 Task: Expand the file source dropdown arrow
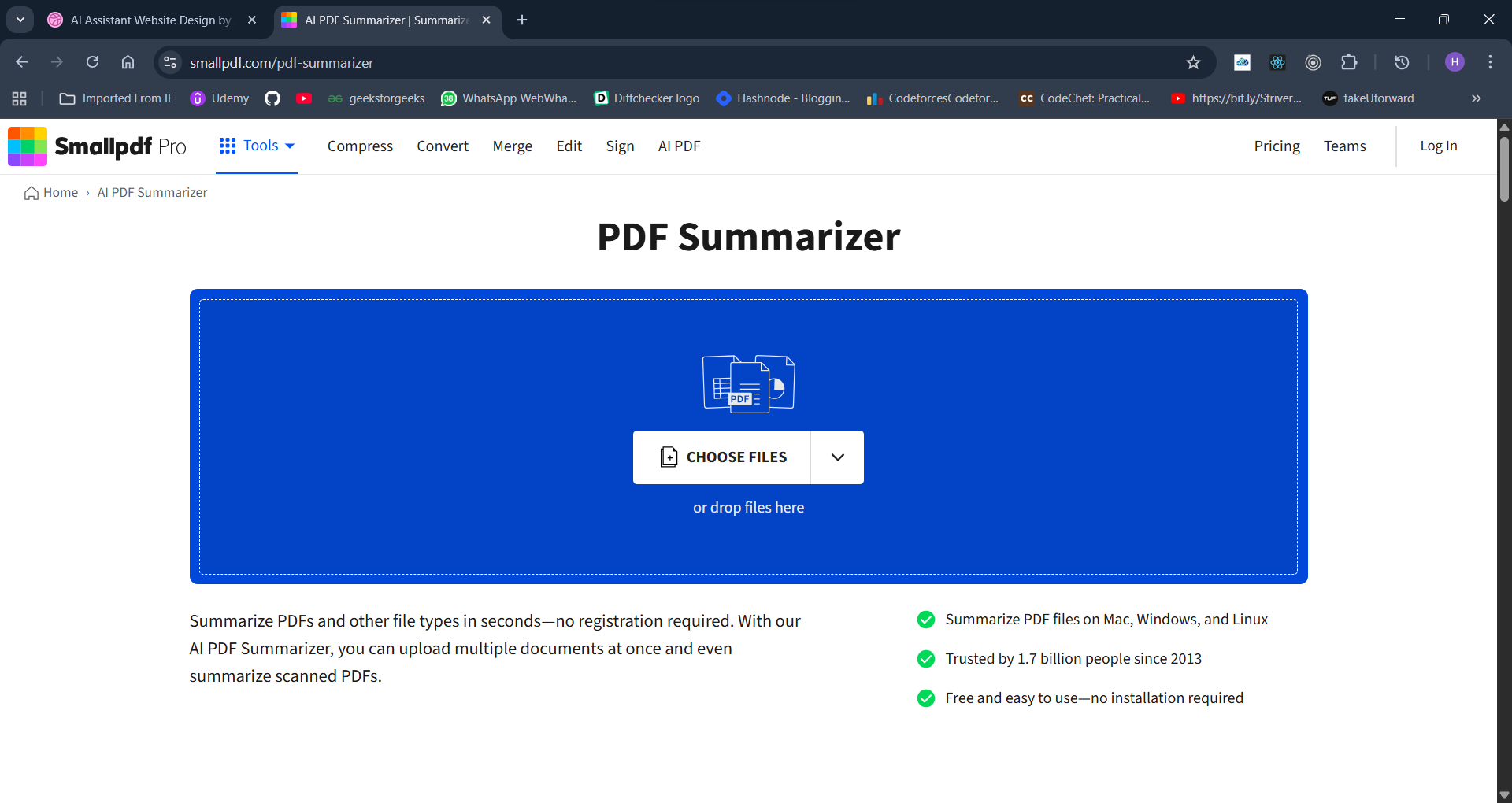[x=837, y=457]
